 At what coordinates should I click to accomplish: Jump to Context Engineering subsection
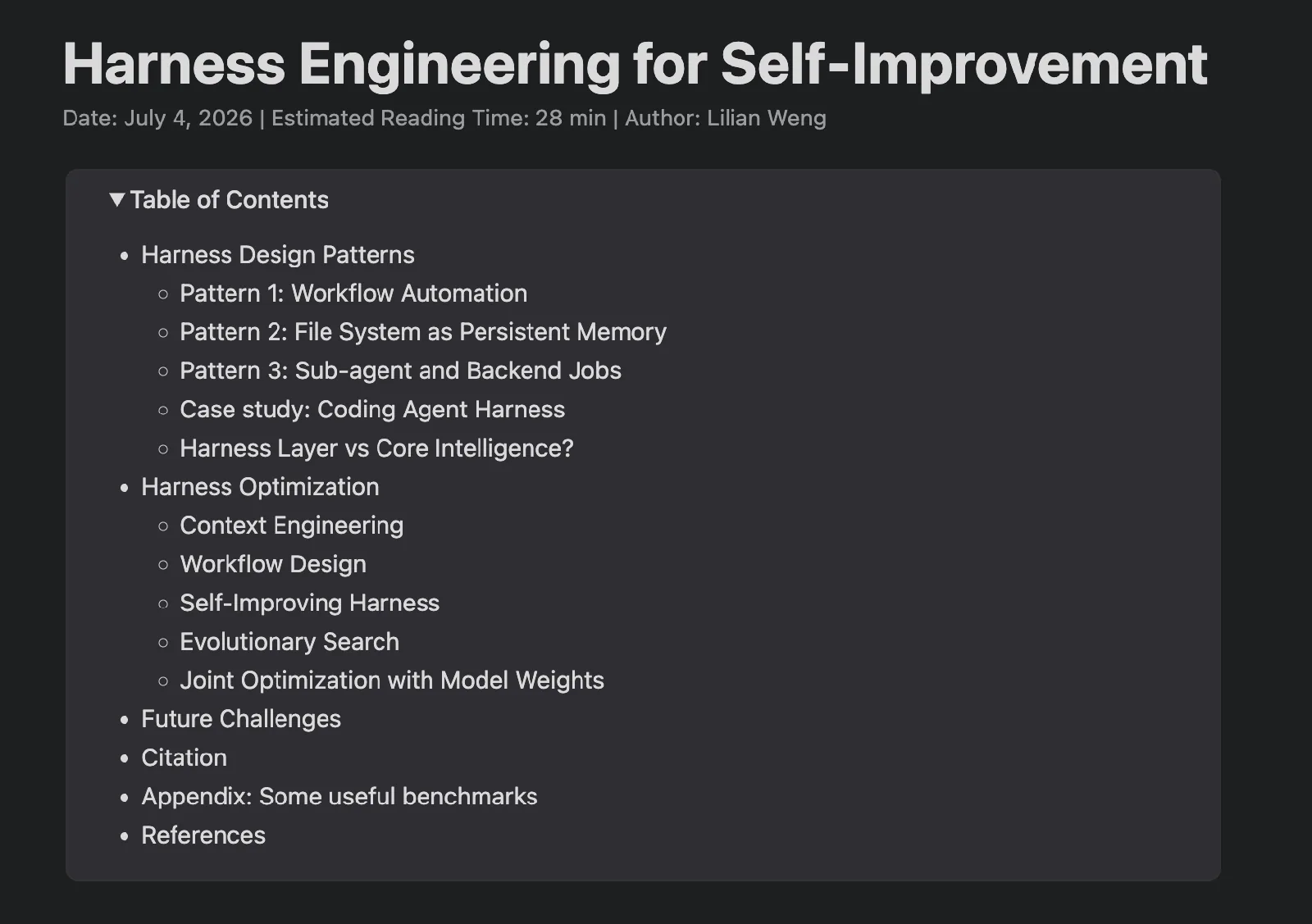pos(291,526)
